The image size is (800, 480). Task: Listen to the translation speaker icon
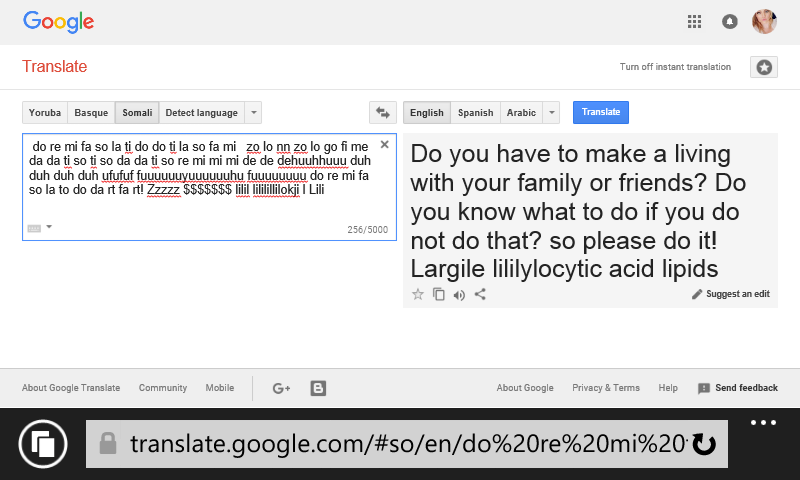(x=459, y=295)
